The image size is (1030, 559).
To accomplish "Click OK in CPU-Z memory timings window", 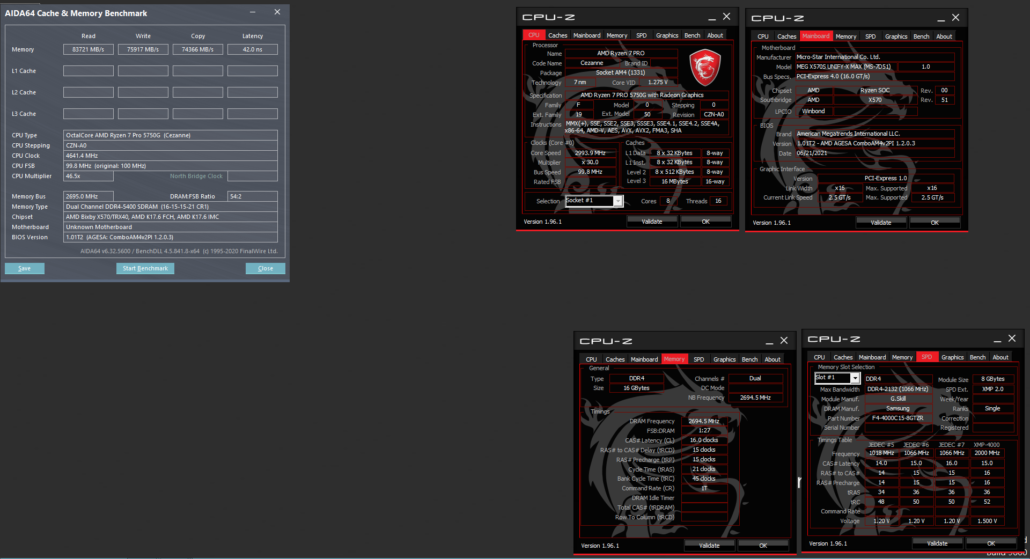I will [763, 545].
